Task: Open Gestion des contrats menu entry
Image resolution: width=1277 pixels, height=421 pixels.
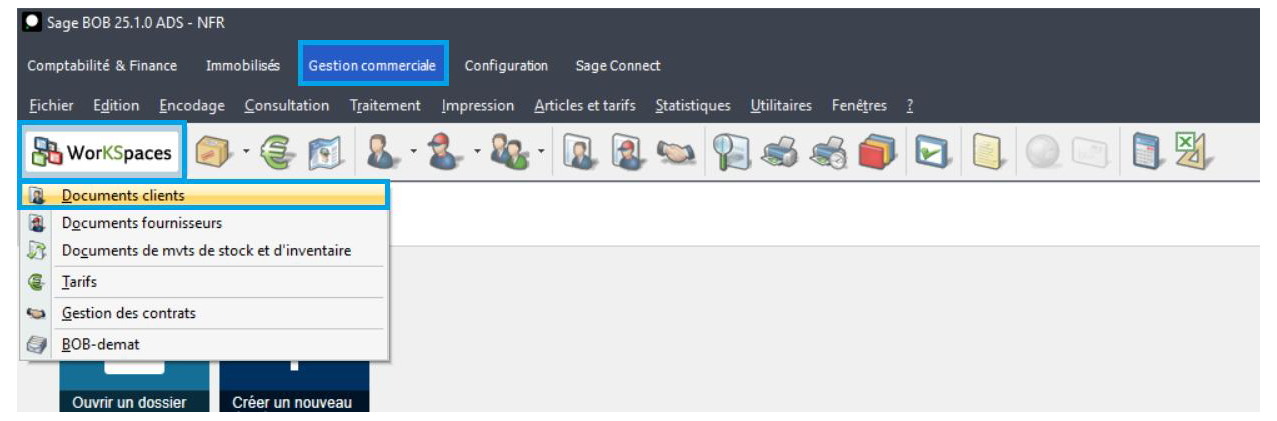Action: point(128,313)
